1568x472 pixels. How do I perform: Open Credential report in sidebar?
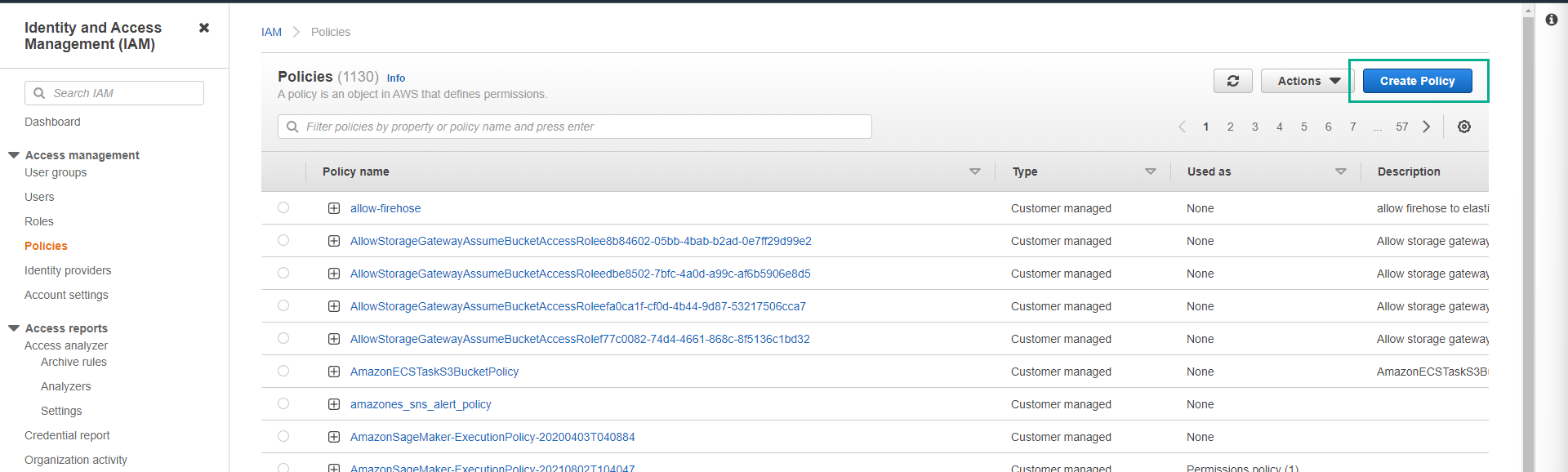tap(67, 435)
